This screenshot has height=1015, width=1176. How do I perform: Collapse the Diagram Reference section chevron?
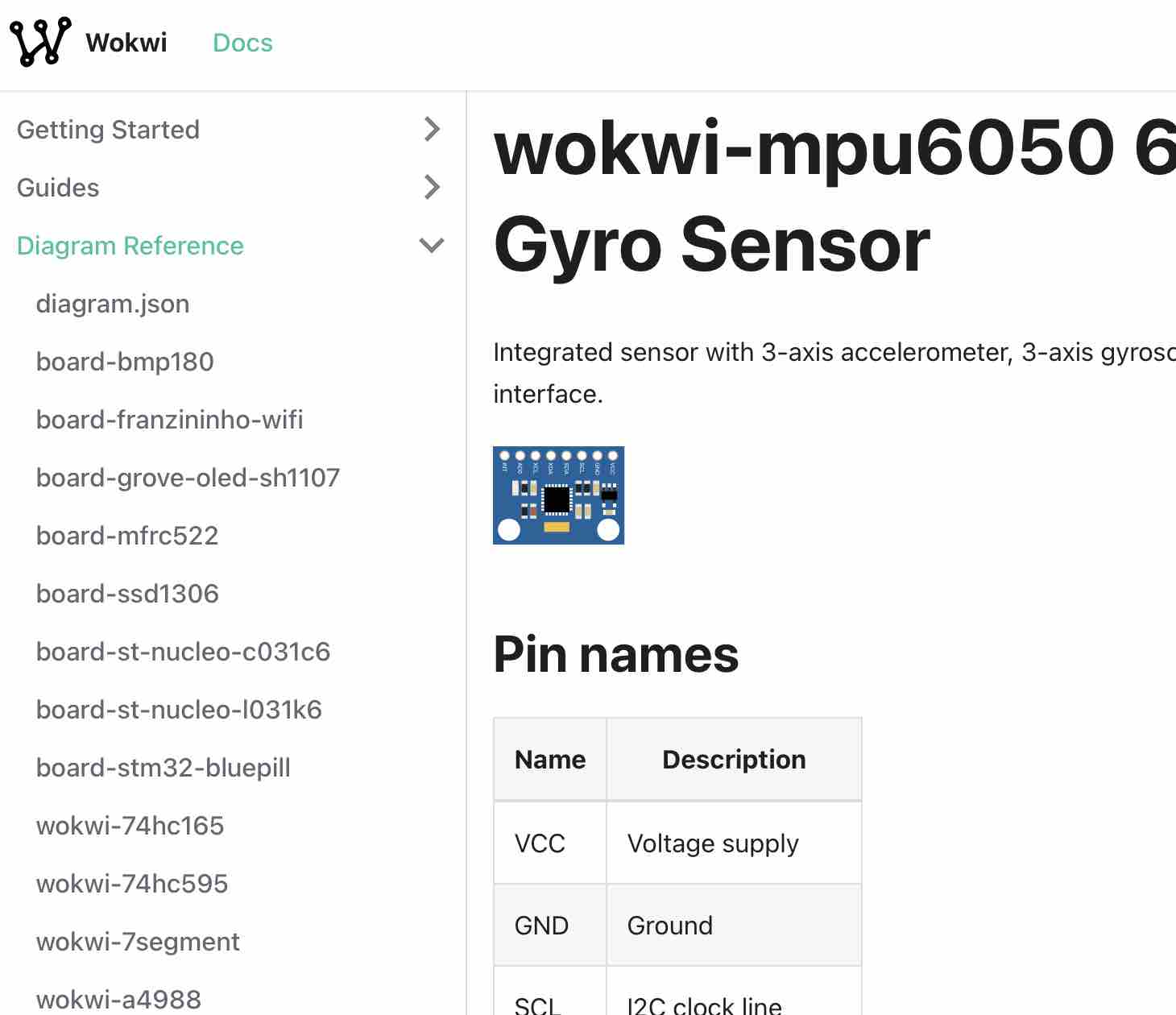coord(433,246)
